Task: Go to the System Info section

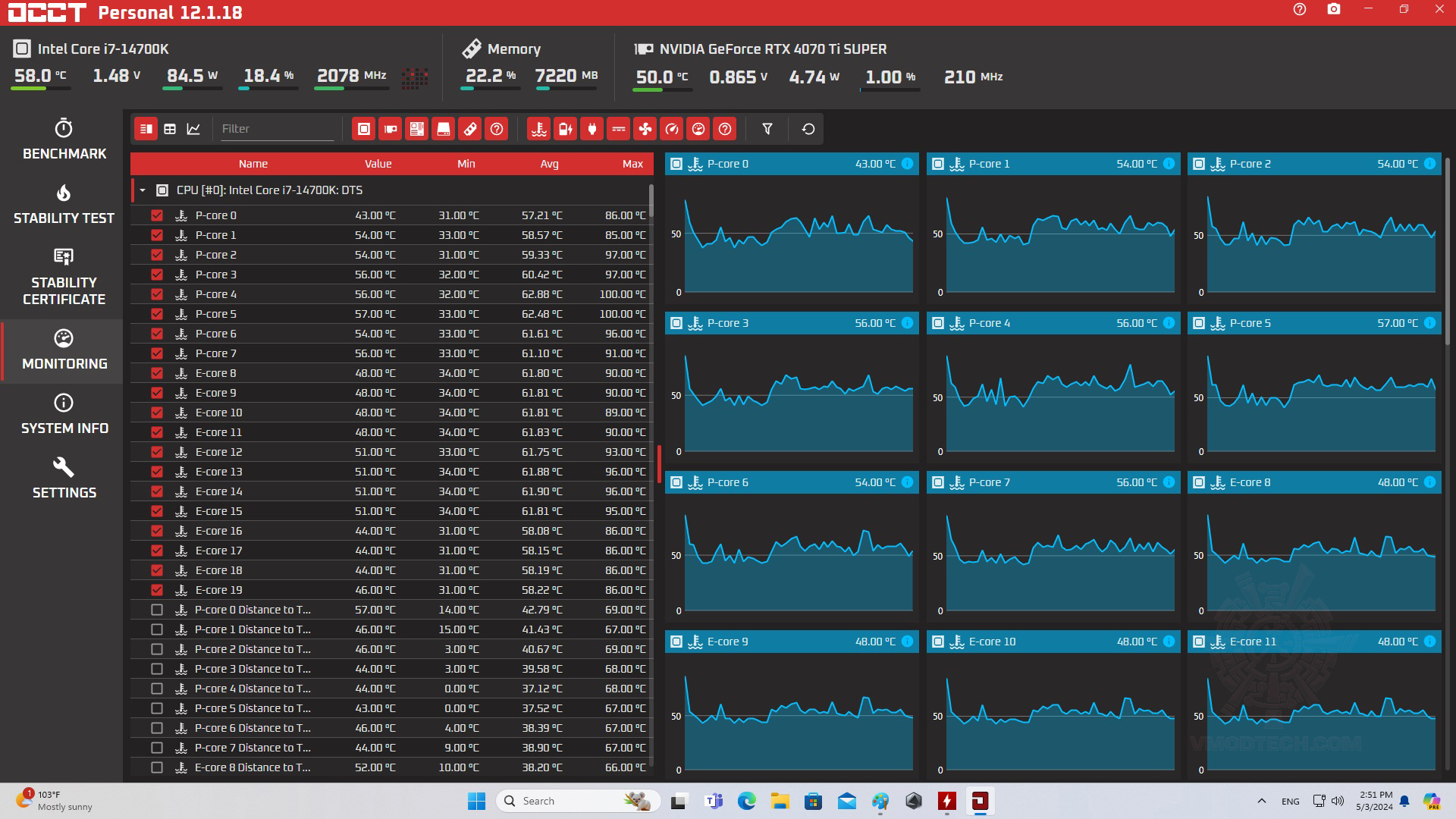Action: (64, 414)
